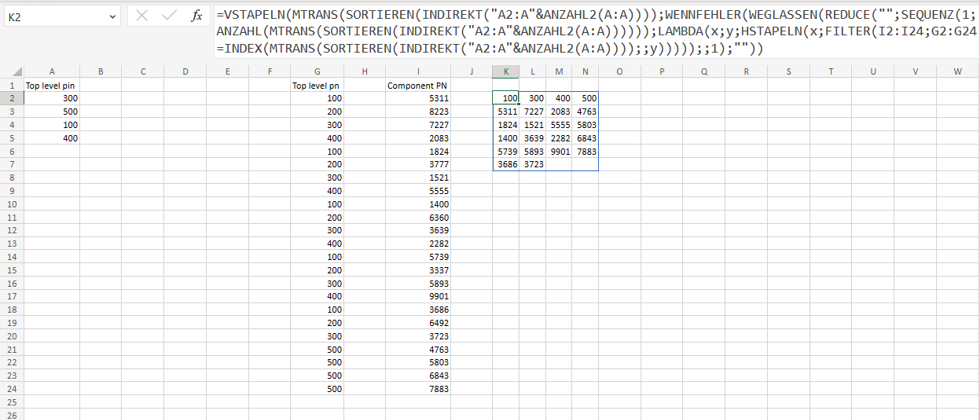Viewport: 979px width, 420px height.
Task: Select cell A2 with value 300
Action: tap(52, 98)
